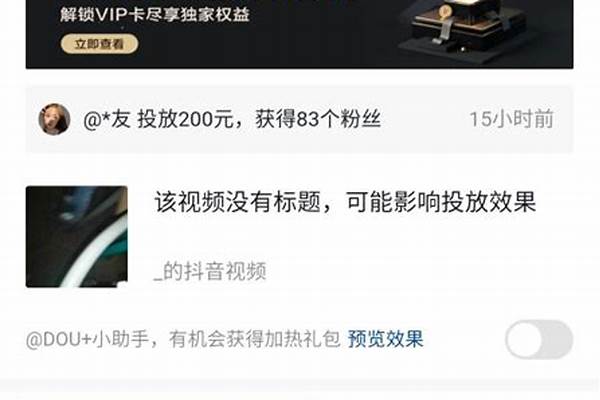Tap the @DOU+小助手 mention text
This screenshot has width=600, height=400.
(87, 339)
